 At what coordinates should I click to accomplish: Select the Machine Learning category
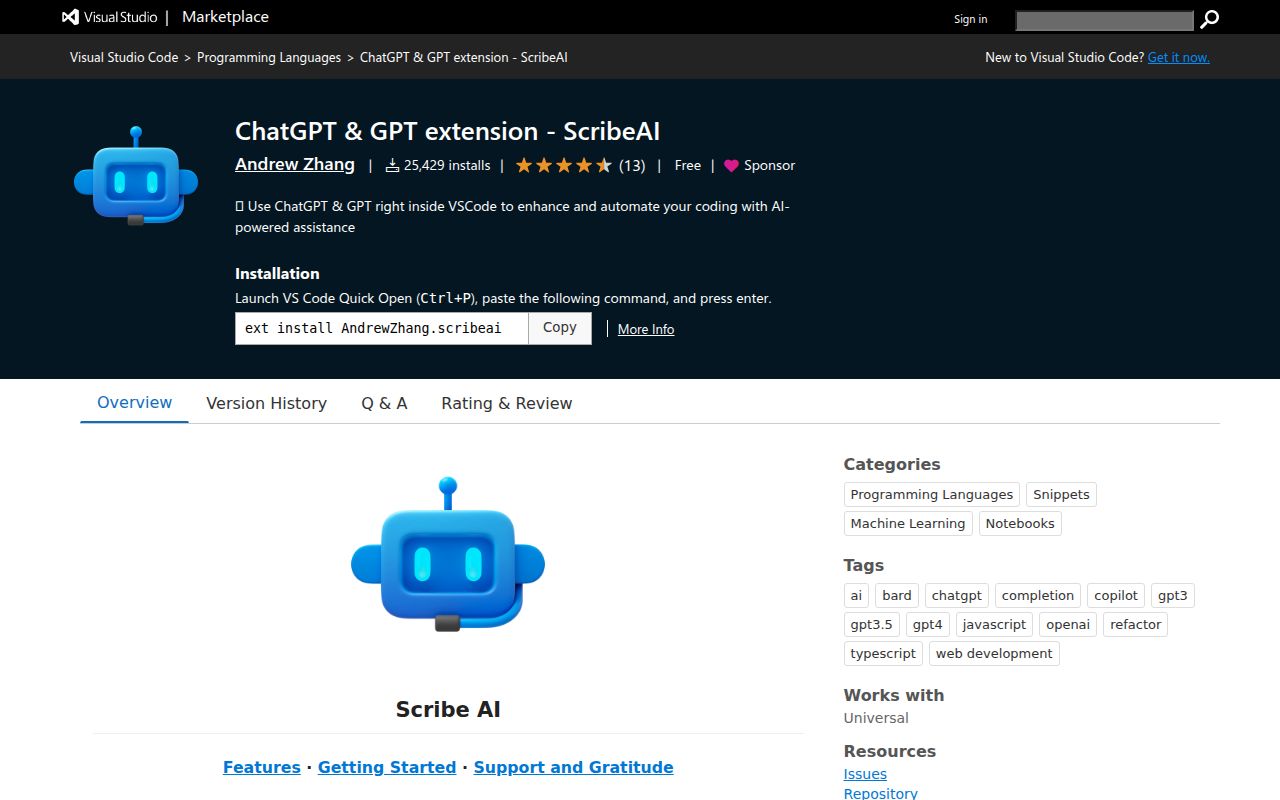tap(908, 523)
